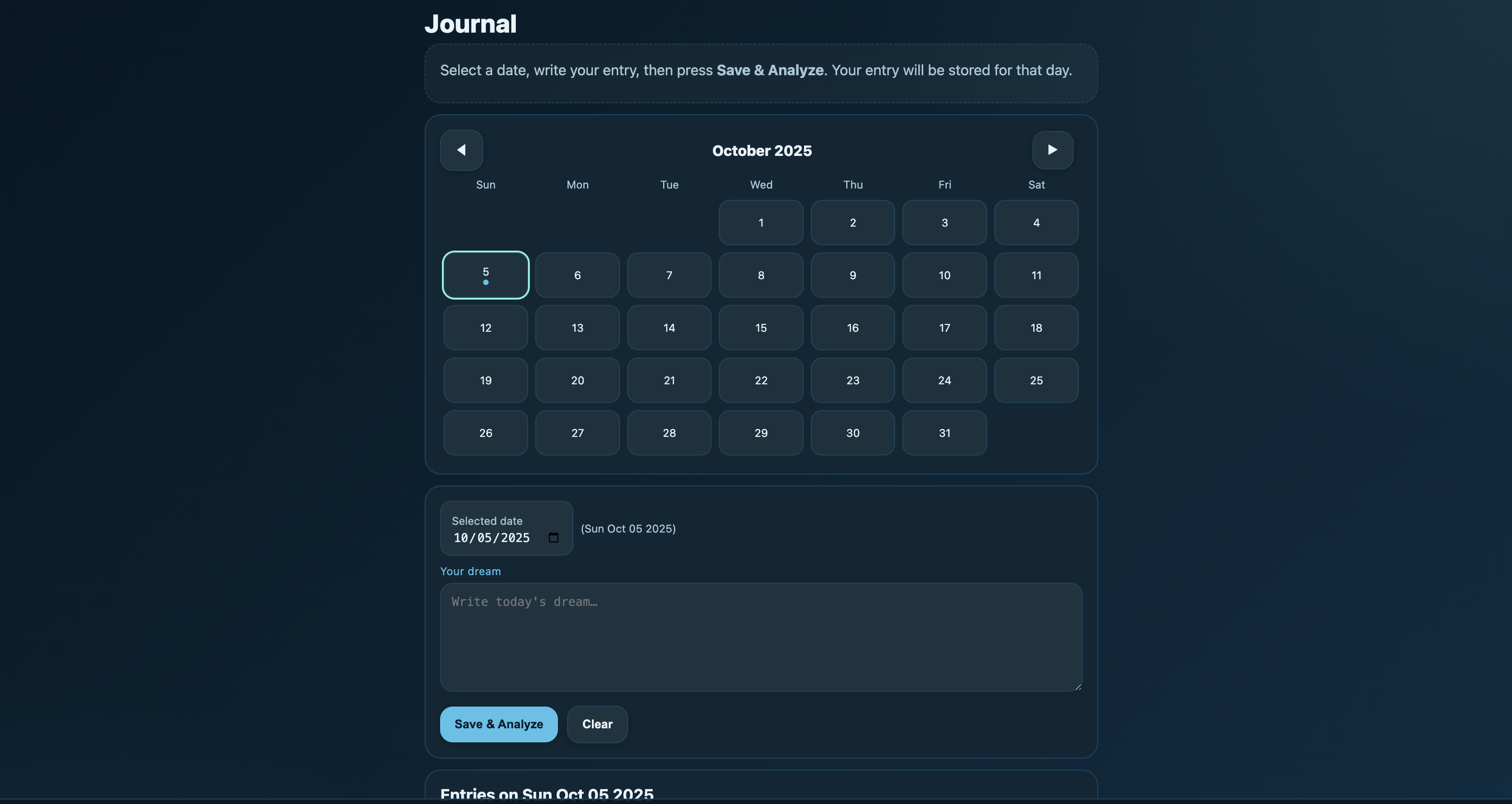Viewport: 1512px width, 804px height.
Task: Select October 1 on calendar
Action: click(761, 223)
